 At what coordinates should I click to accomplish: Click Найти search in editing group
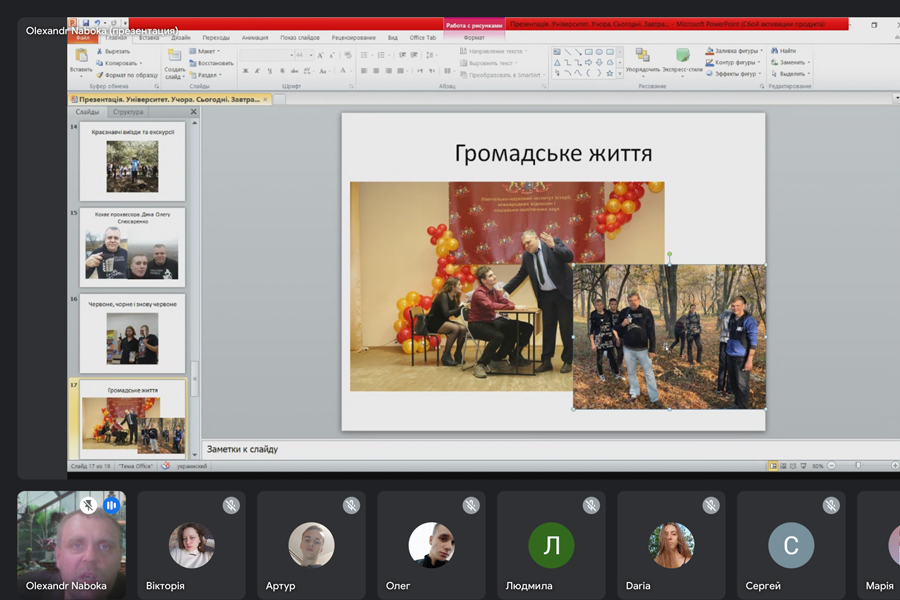click(x=786, y=51)
